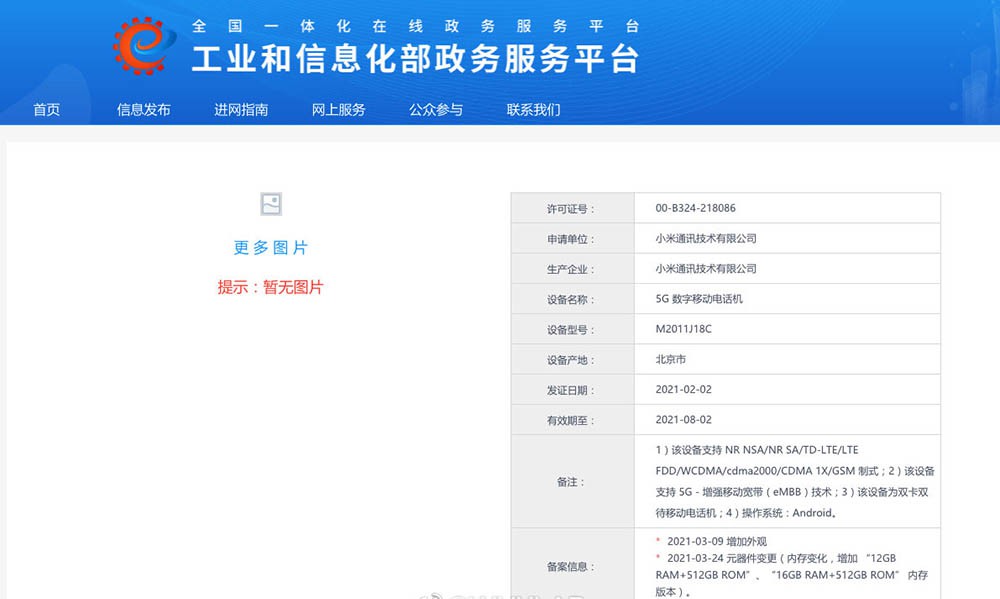Click the manufacturer value beside 生产企业

tap(706, 269)
